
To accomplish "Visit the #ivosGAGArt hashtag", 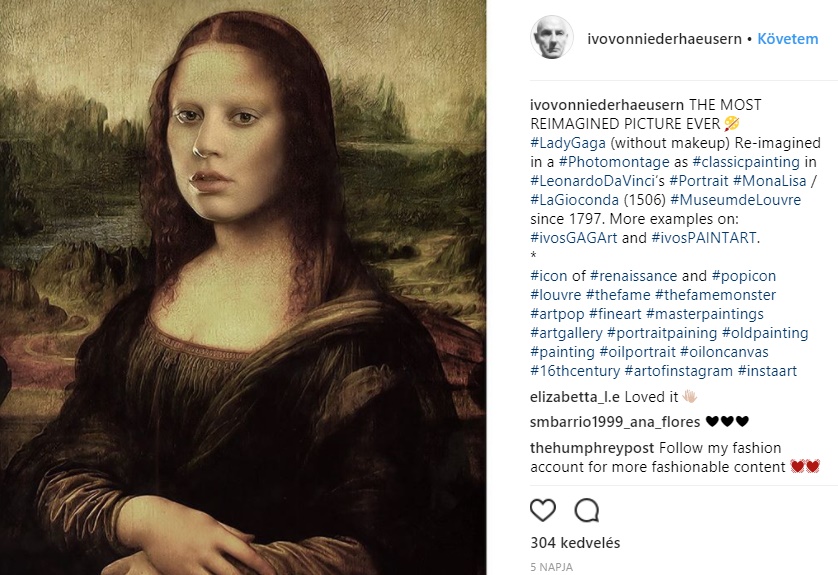I will pos(575,238).
